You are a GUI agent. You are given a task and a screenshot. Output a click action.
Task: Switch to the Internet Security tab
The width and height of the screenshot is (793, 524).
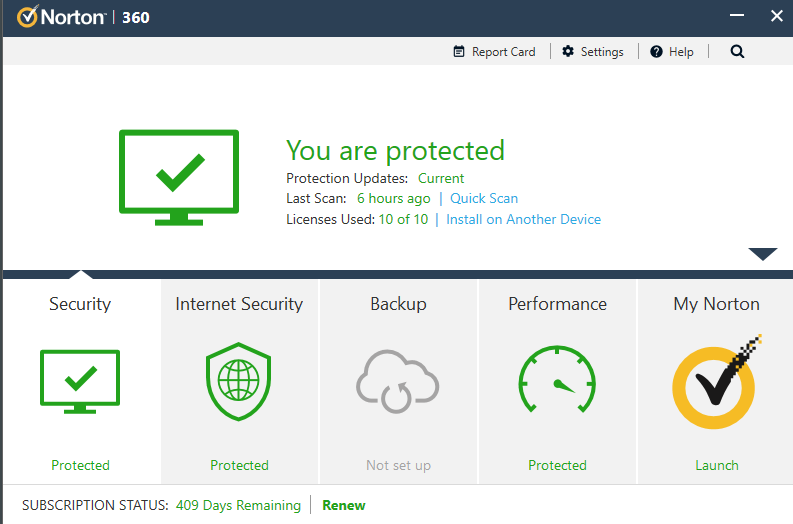tap(239, 304)
